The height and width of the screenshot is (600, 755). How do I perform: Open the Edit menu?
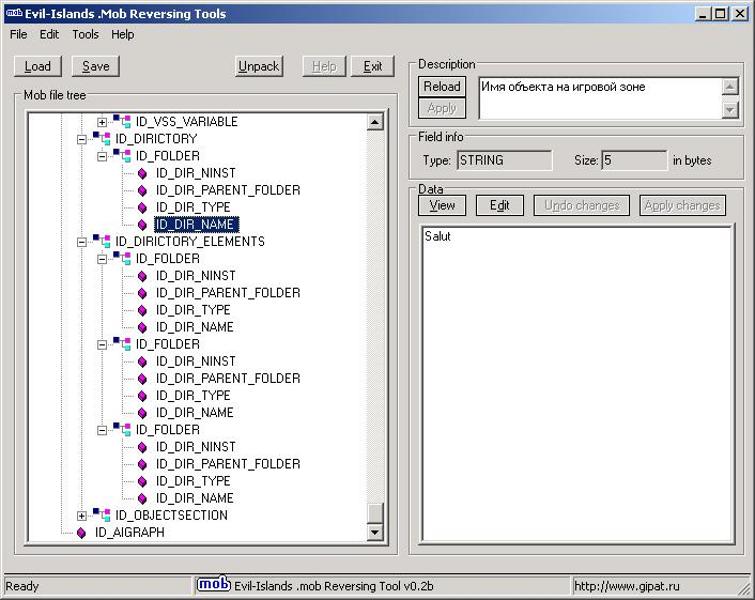(x=49, y=34)
